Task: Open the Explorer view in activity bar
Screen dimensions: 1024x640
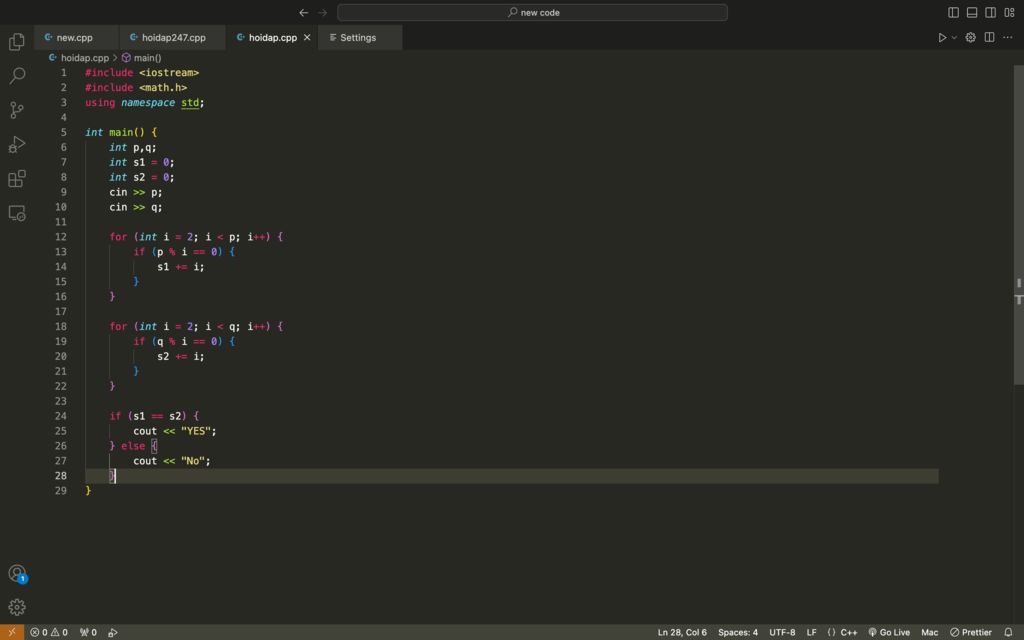Action: (x=17, y=42)
